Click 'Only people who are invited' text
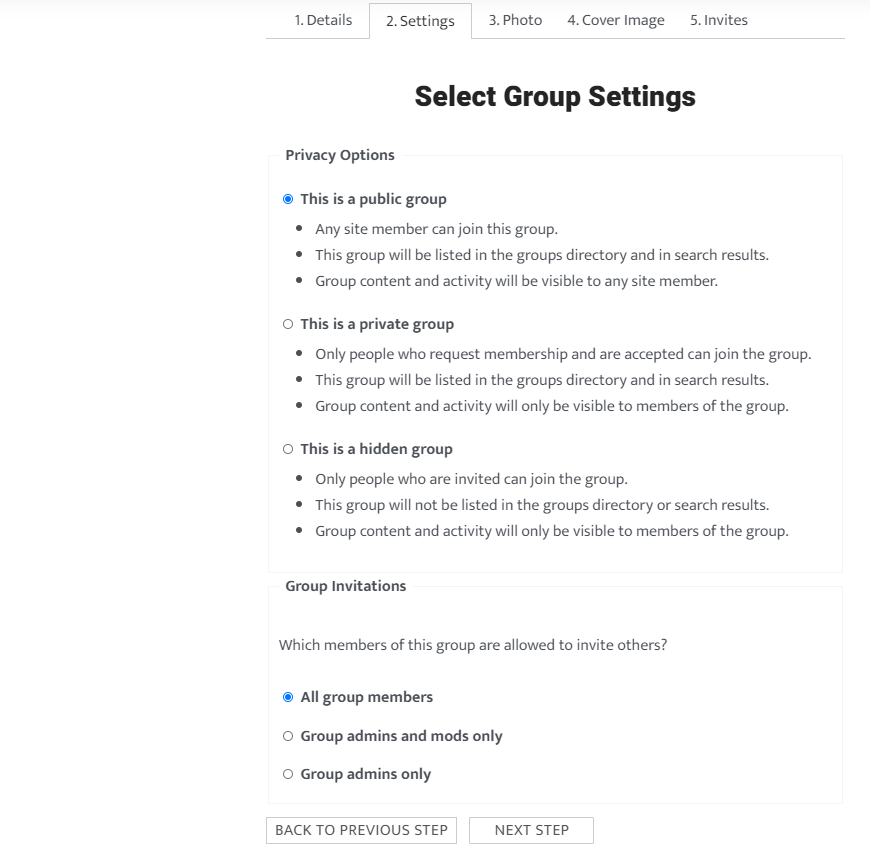Screen dimensions: 870x844 click(x=471, y=479)
